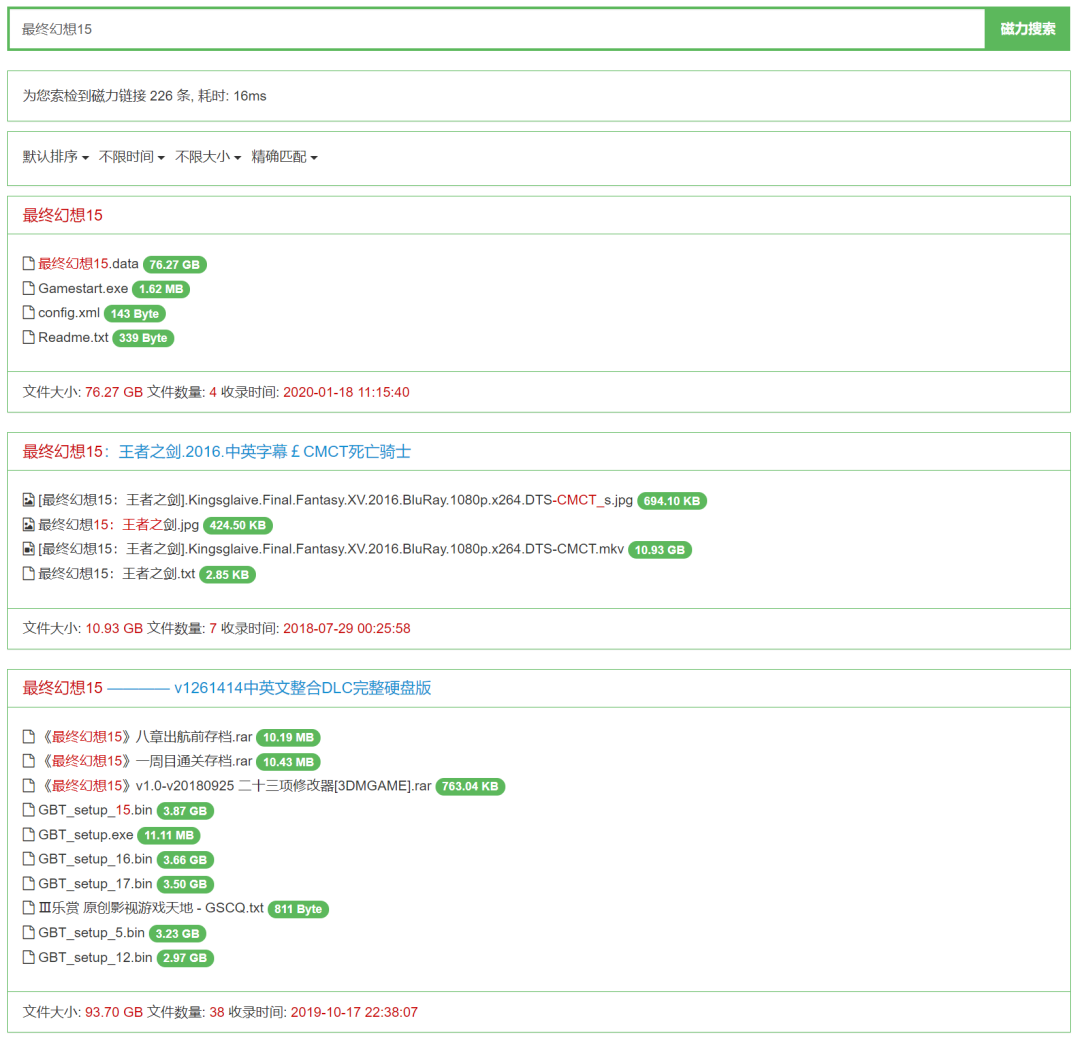The image size is (1080, 1041).
Task: Click the file icon beside GBT_setup_5.bin
Action: point(28,932)
